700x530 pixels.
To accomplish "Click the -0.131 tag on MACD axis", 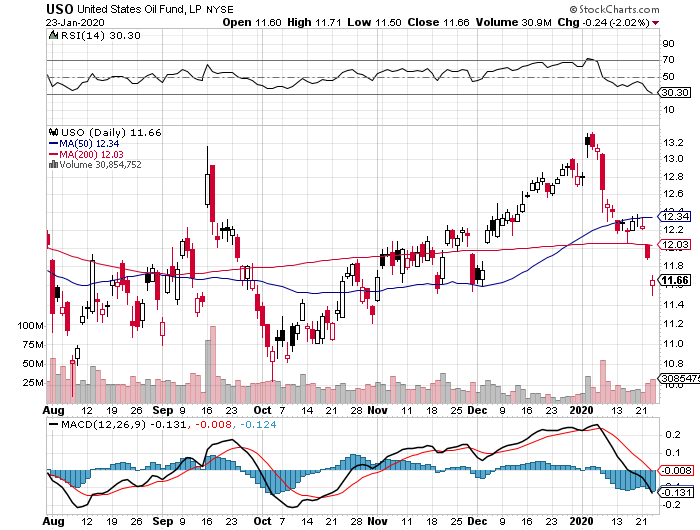I will pos(676,492).
